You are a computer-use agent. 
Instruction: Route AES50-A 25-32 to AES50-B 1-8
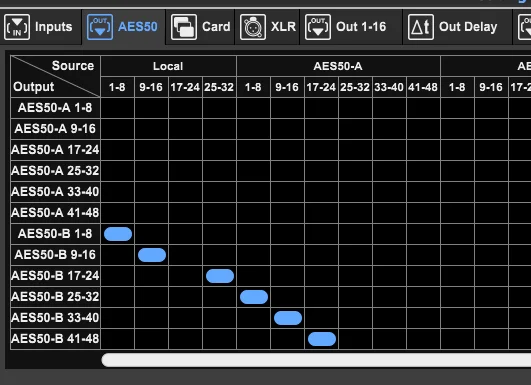click(x=356, y=234)
